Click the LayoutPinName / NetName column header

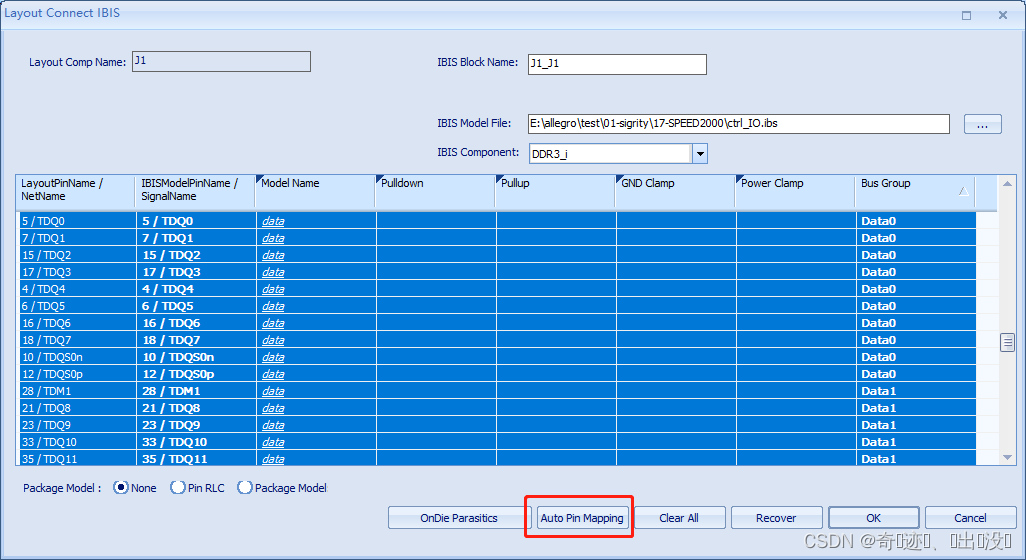coord(75,190)
